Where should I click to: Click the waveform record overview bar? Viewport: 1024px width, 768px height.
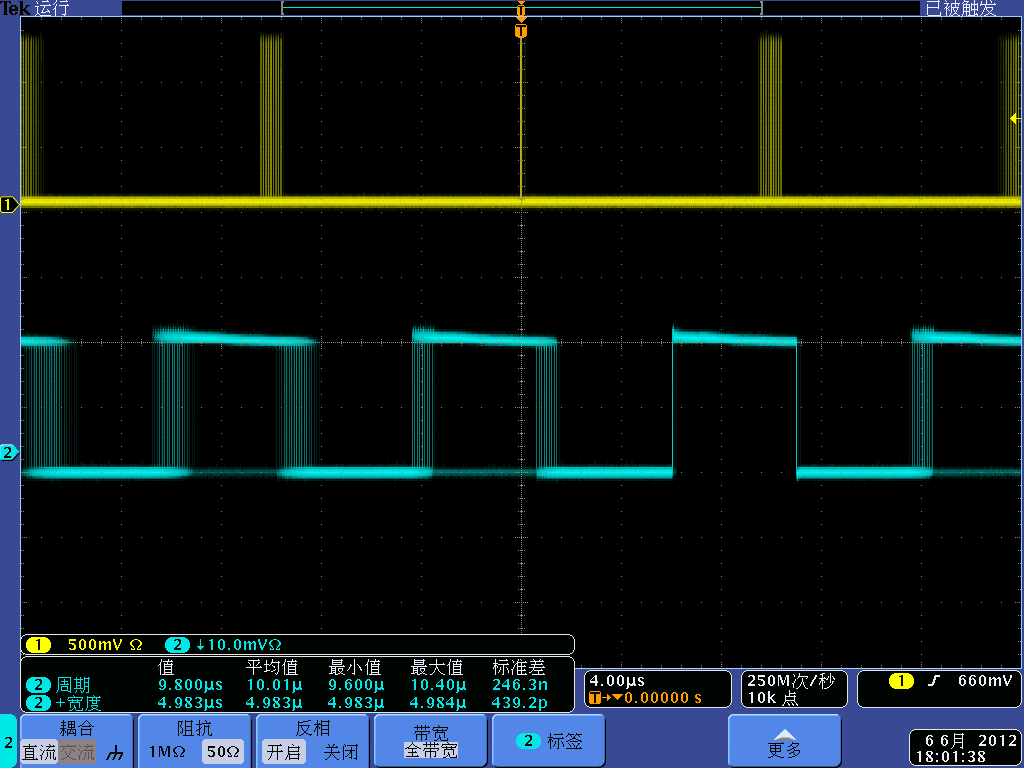pos(521,8)
